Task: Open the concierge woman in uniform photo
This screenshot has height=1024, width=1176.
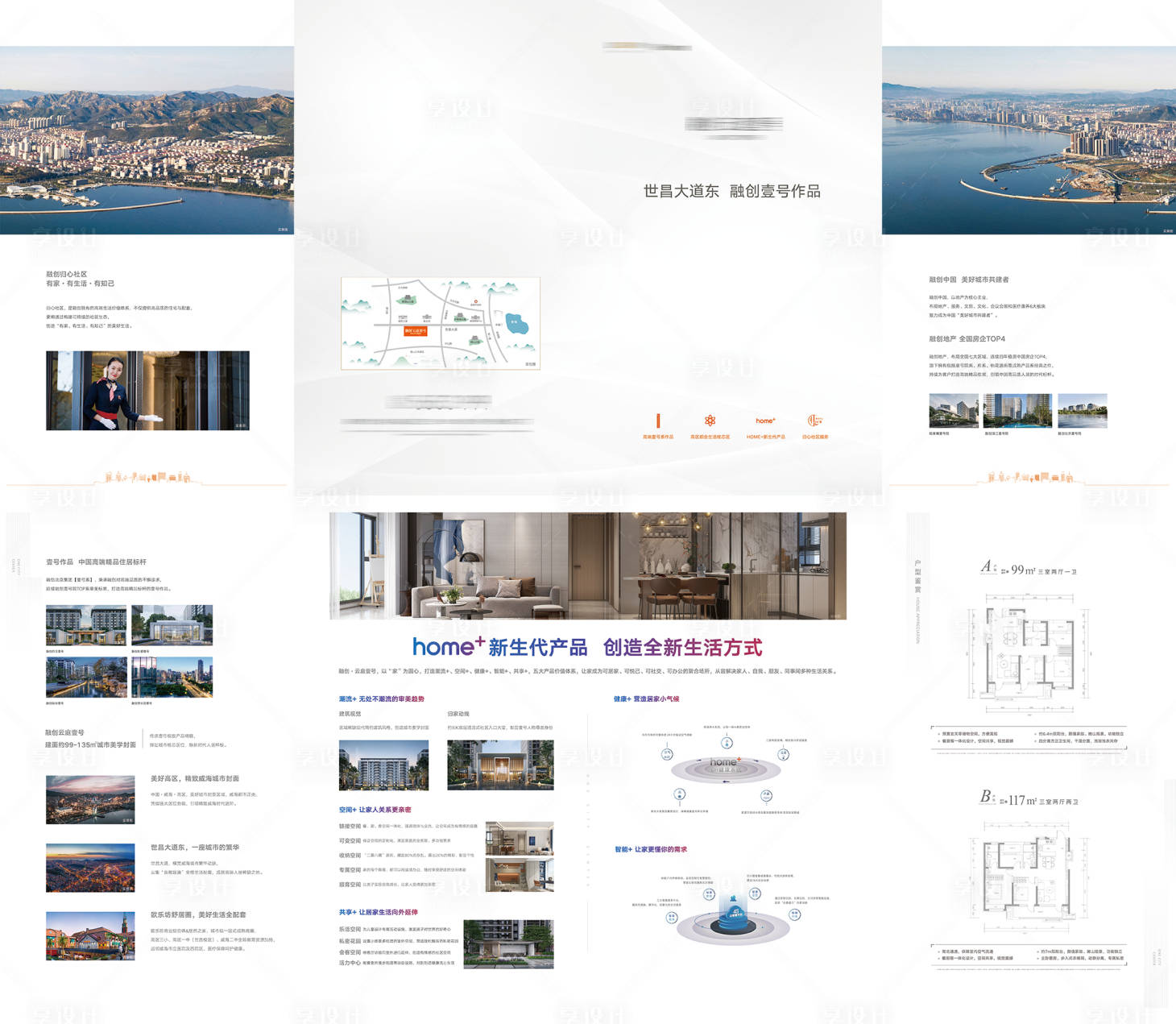Action: pyautogui.click(x=147, y=390)
